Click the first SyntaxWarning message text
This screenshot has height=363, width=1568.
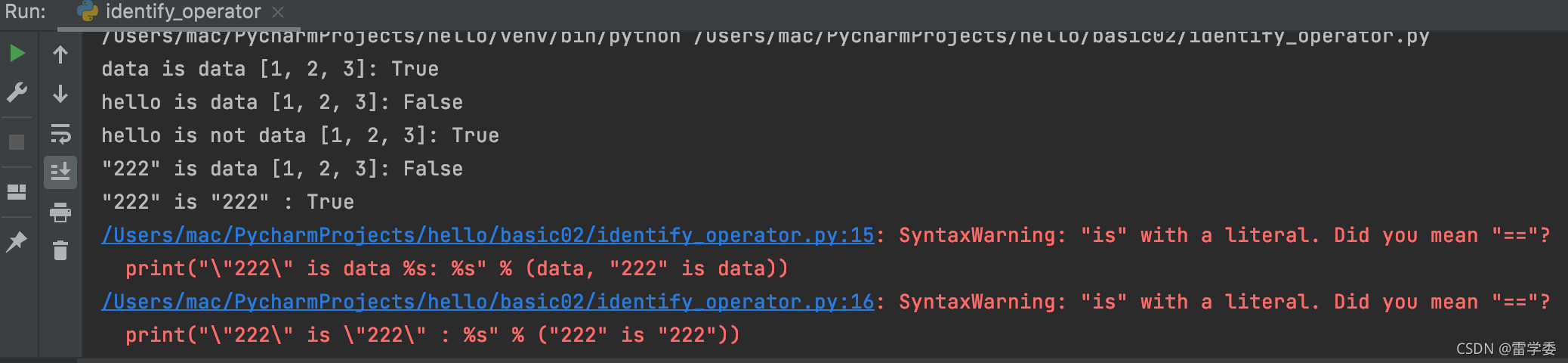pyautogui.click(x=1224, y=235)
